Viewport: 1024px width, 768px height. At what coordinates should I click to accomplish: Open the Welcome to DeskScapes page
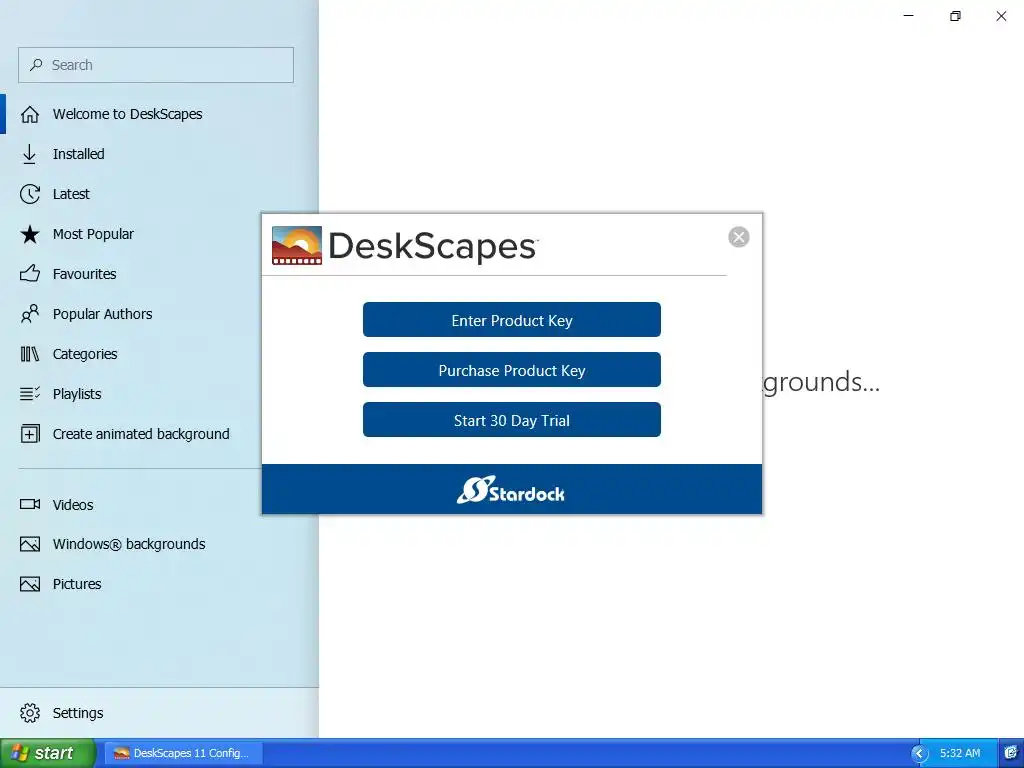pyautogui.click(x=159, y=114)
